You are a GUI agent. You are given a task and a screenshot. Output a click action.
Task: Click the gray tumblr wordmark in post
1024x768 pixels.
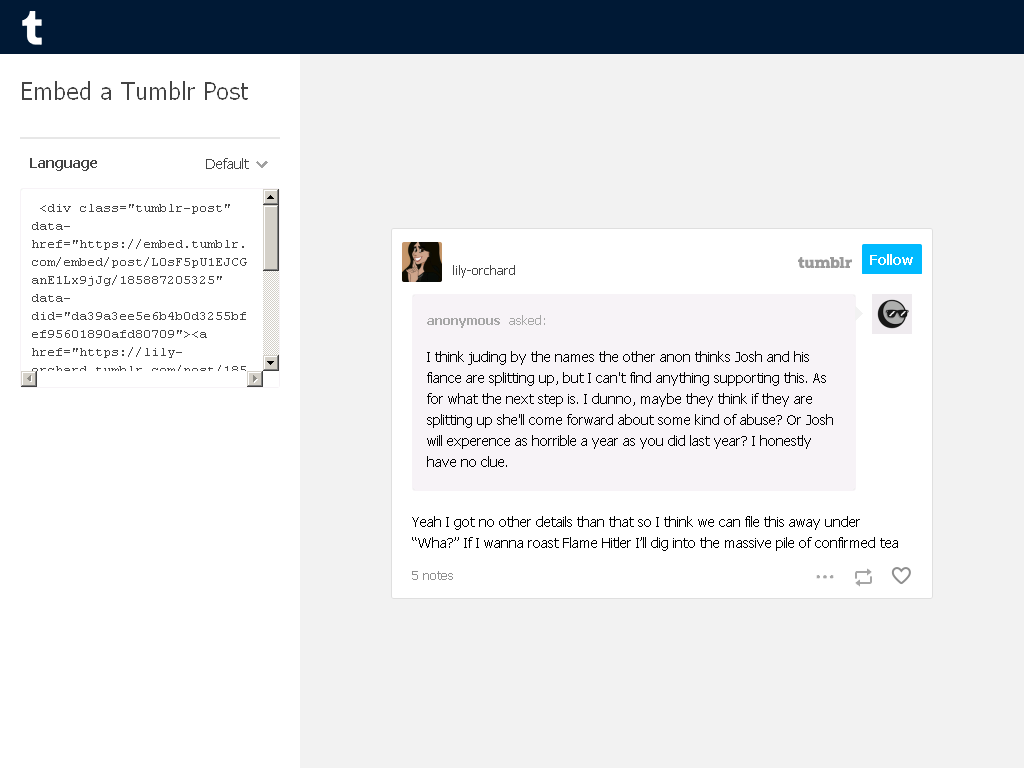825,263
